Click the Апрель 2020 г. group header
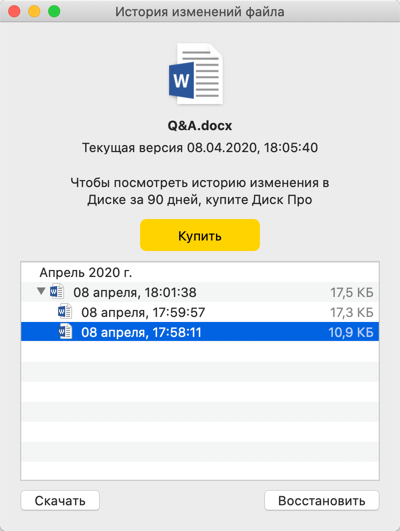This screenshot has height=531, width=400. click(86, 272)
